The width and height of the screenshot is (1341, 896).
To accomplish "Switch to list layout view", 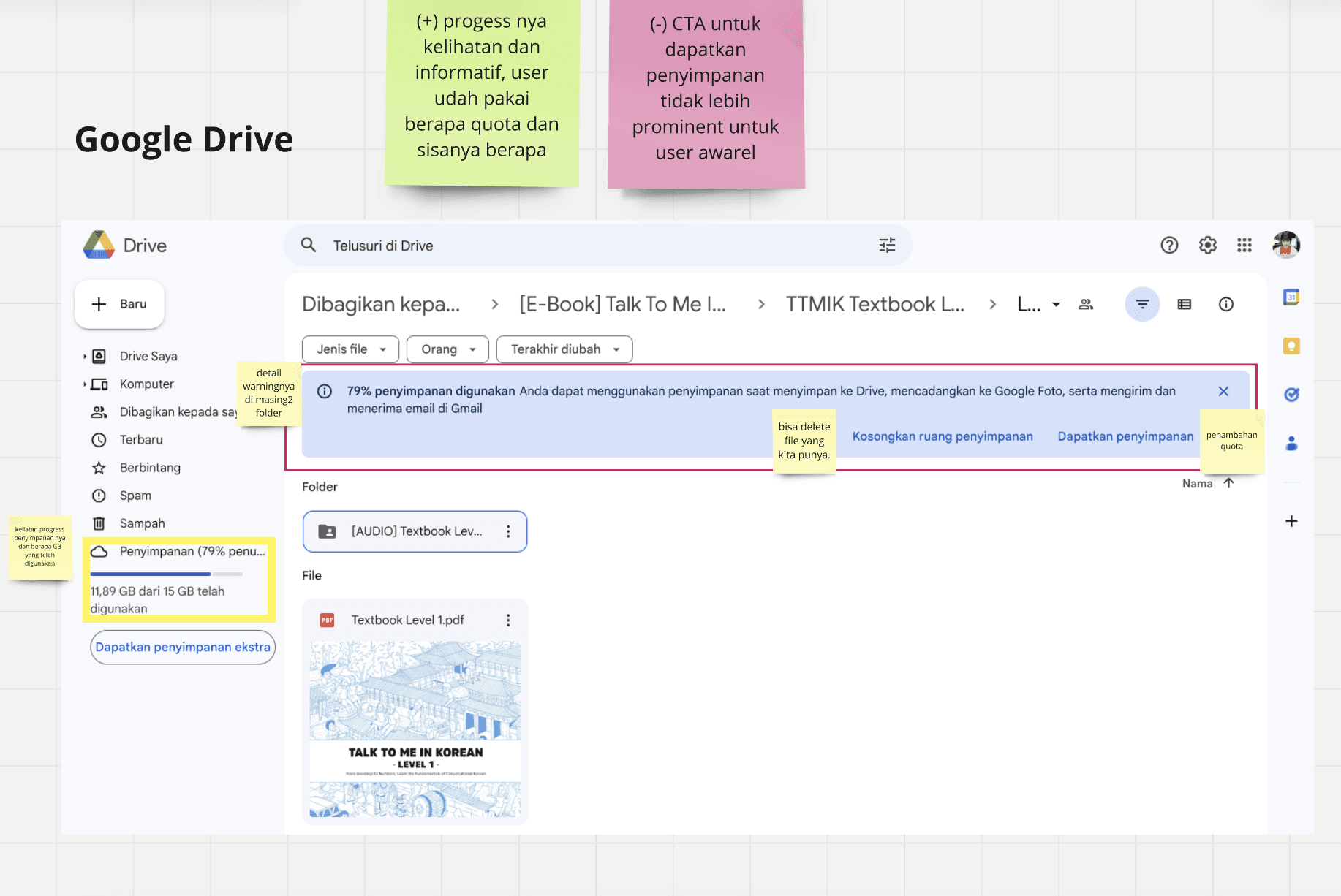I will [x=1185, y=304].
